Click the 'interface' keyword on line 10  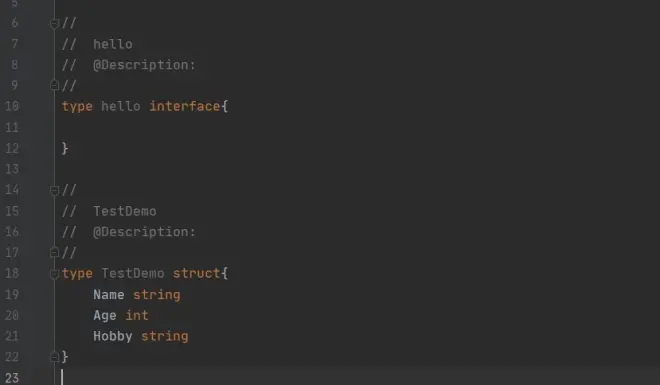coord(185,106)
